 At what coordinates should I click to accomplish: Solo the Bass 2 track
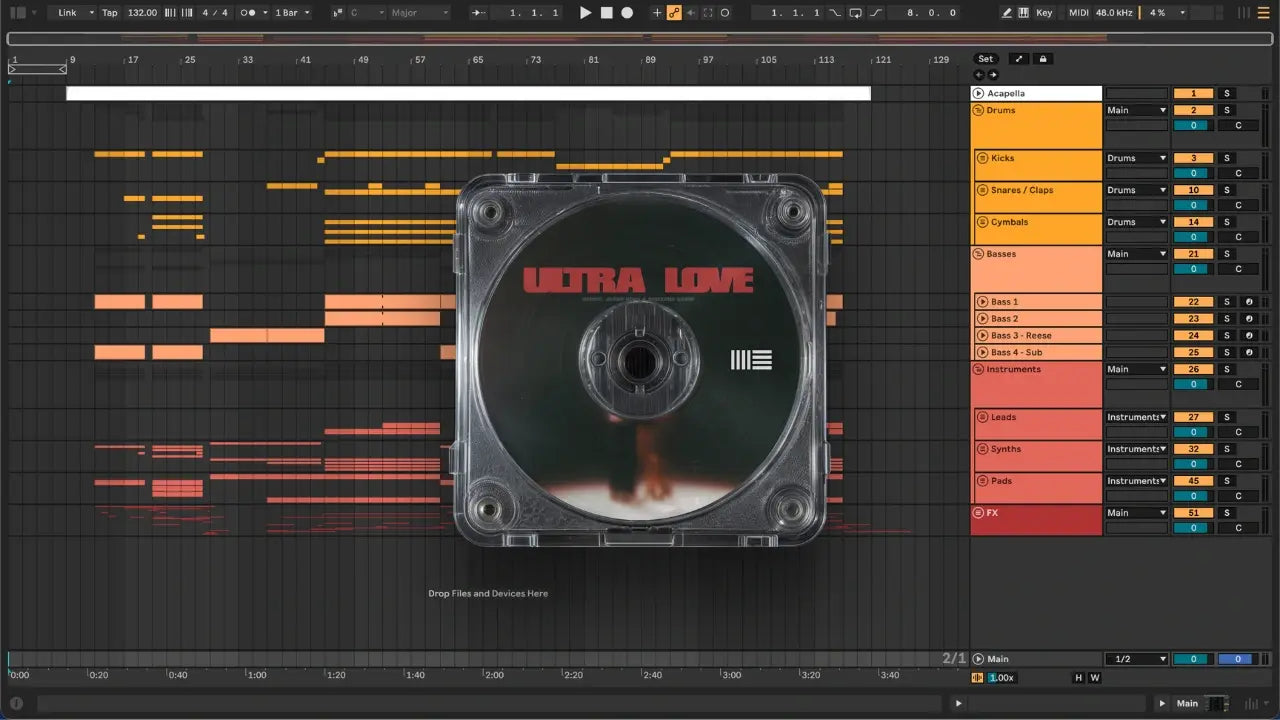coord(1227,319)
